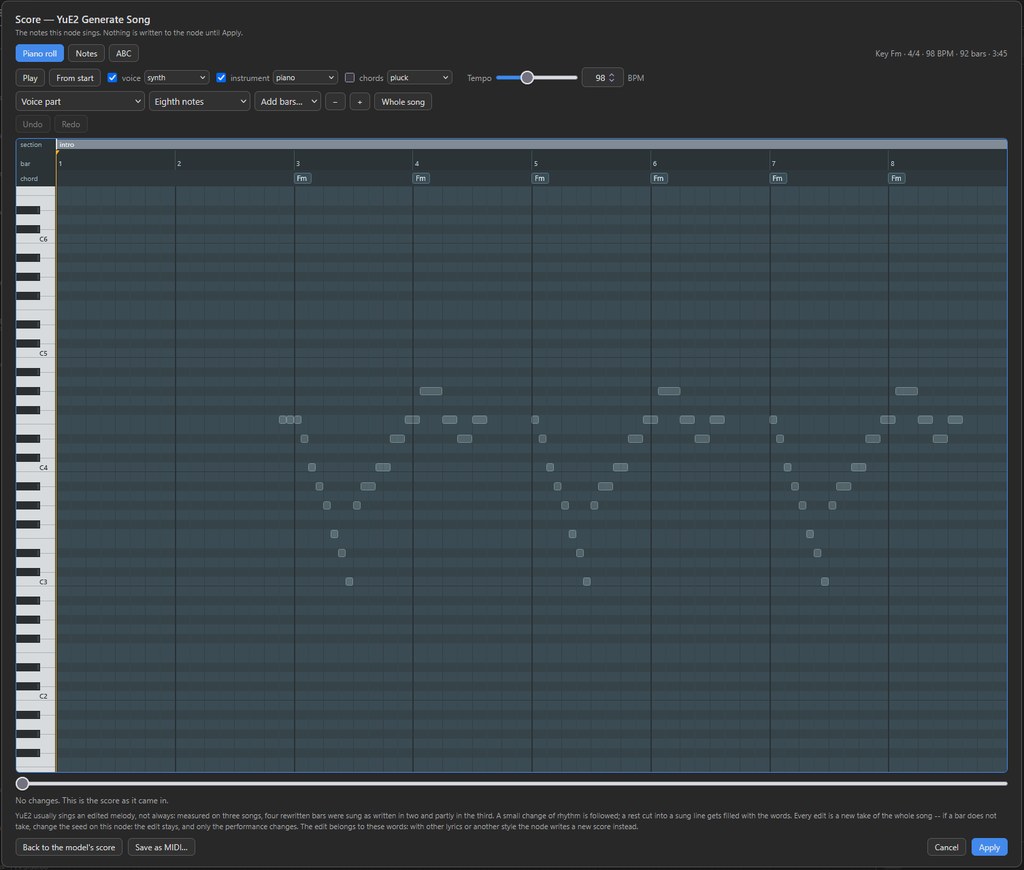Select the highest note in bar 8
This screenshot has width=1024, height=870.
[x=906, y=391]
